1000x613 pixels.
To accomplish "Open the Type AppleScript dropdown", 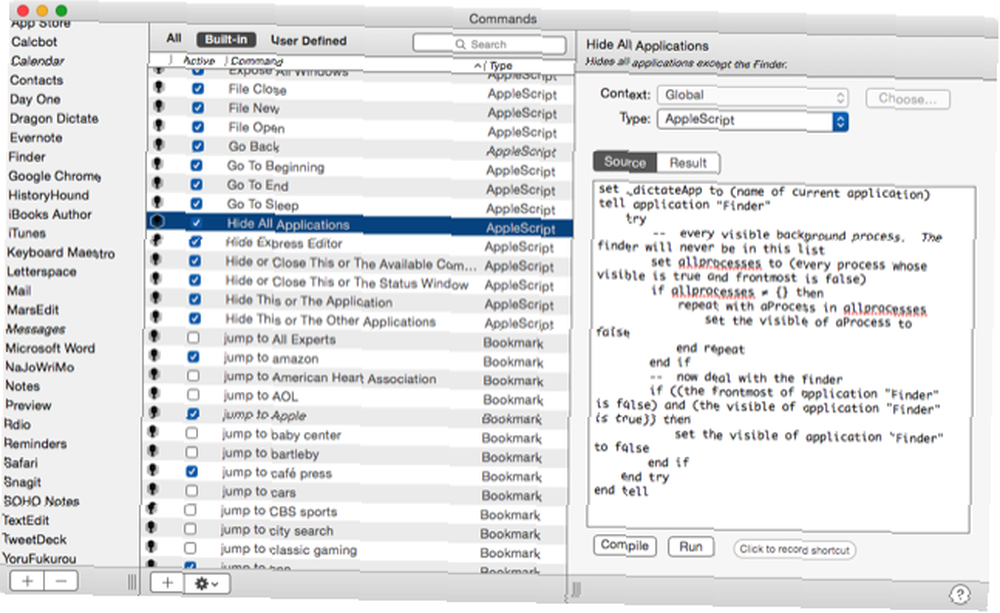I will pyautogui.click(x=753, y=120).
